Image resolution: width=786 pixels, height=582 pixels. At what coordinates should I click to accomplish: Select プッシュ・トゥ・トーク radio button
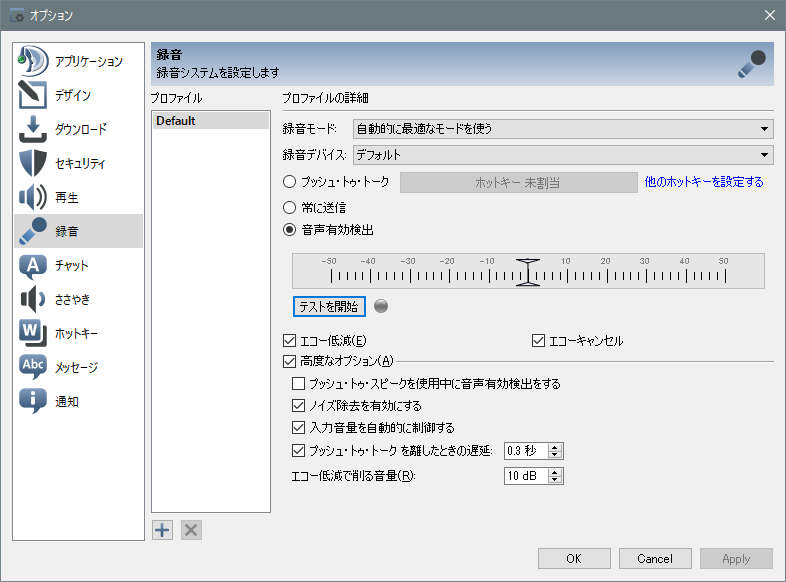click(x=290, y=181)
